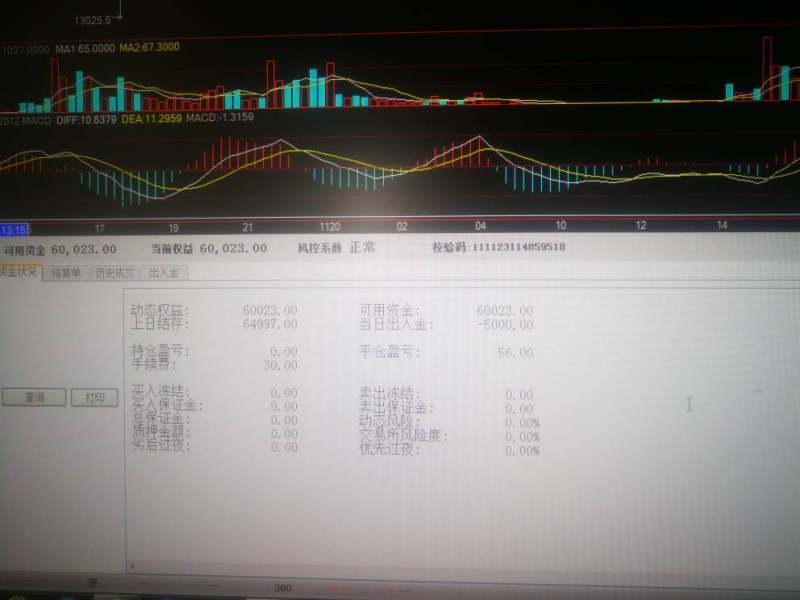This screenshot has height=600, width=800.
Task: Click the 1120 date marker on time axis
Action: point(330,227)
